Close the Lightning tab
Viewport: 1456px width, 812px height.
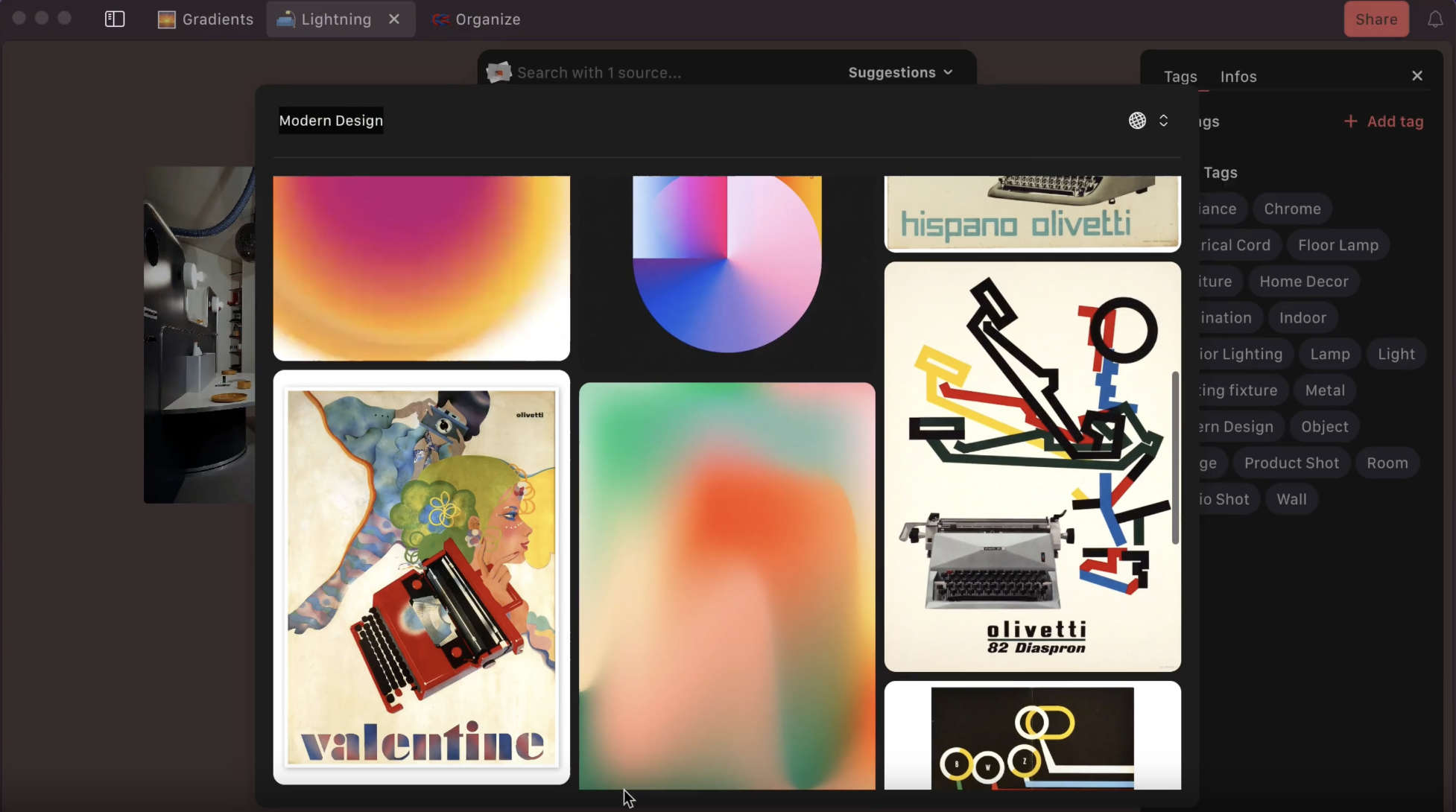(x=394, y=19)
